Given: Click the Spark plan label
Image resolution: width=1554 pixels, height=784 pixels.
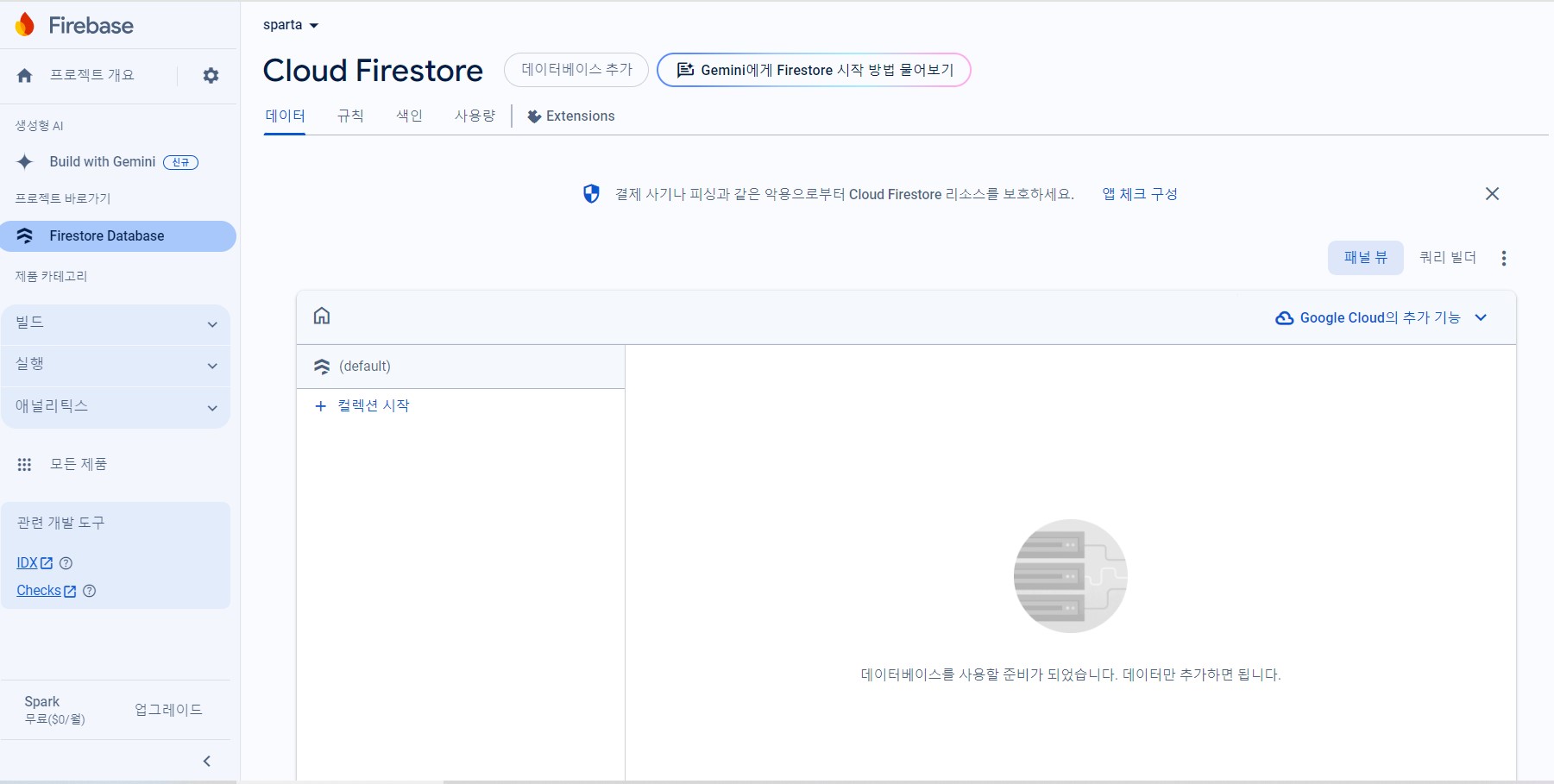Looking at the screenshot, I should coord(42,702).
